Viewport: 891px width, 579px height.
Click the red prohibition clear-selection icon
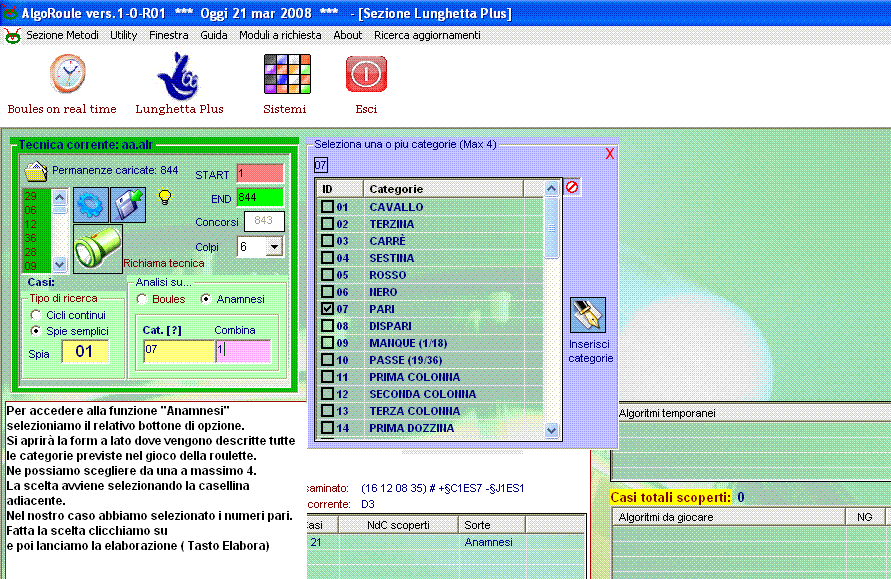point(572,187)
